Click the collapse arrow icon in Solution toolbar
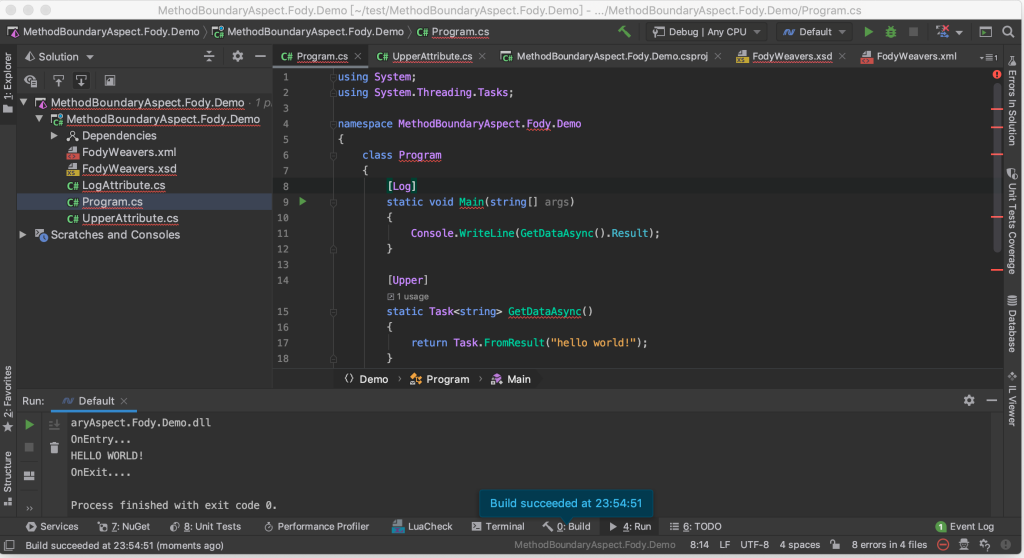This screenshot has width=1024, height=558. click(81, 80)
